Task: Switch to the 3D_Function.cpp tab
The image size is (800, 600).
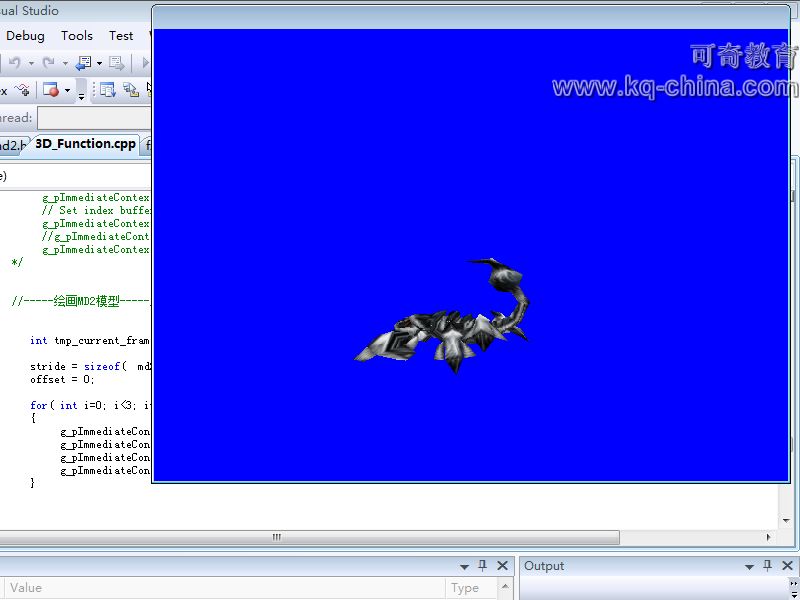Action: coord(85,144)
